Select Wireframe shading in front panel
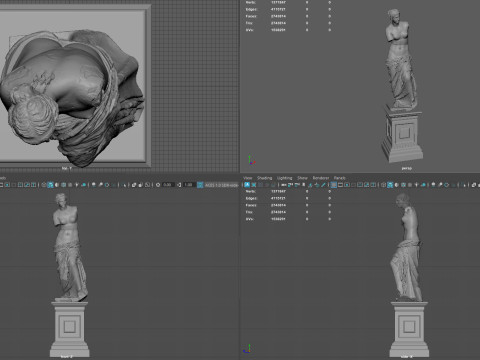The image size is (480, 360). pyautogui.click(x=44, y=185)
